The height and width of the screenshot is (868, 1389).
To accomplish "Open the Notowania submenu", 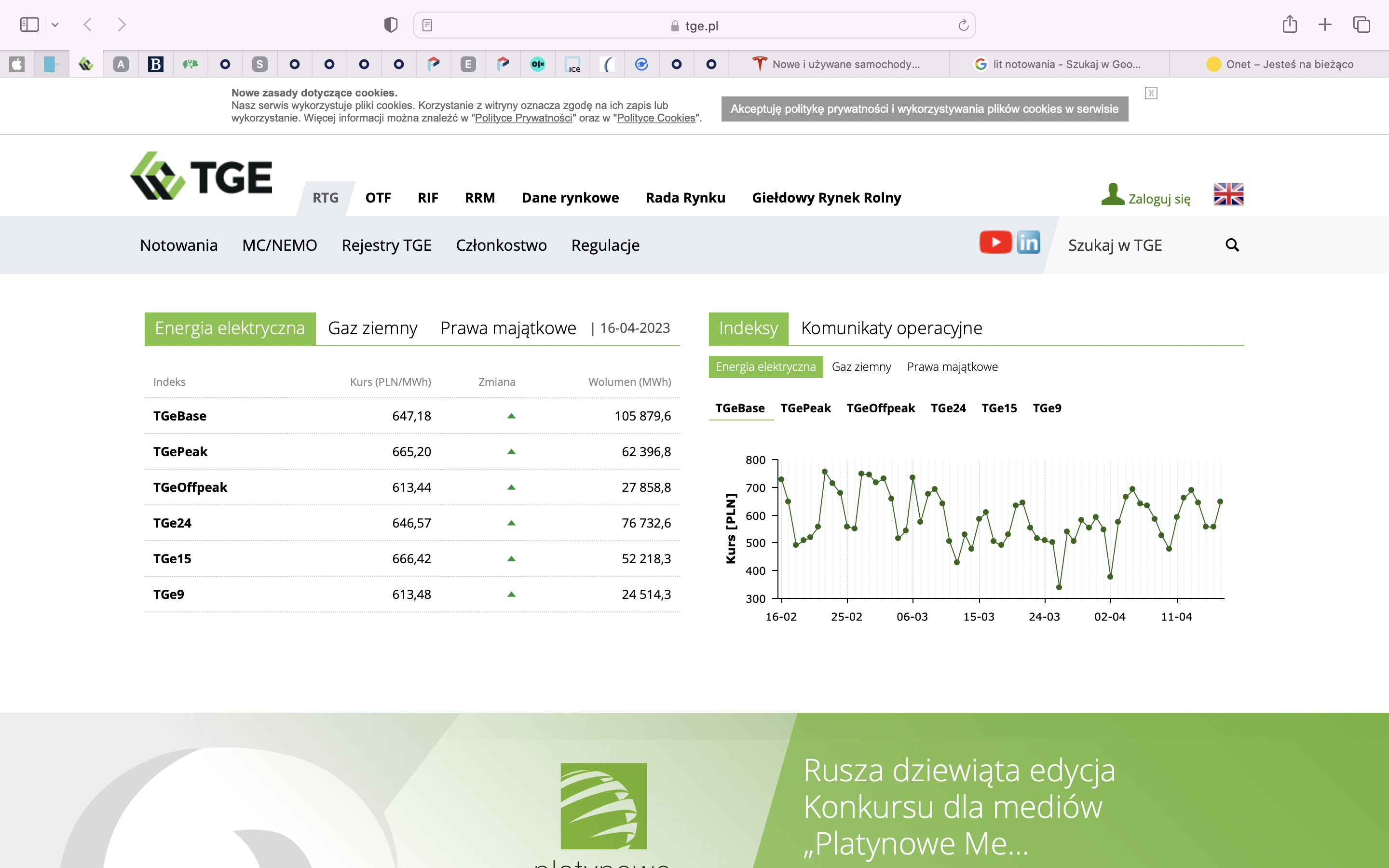I will [x=179, y=245].
